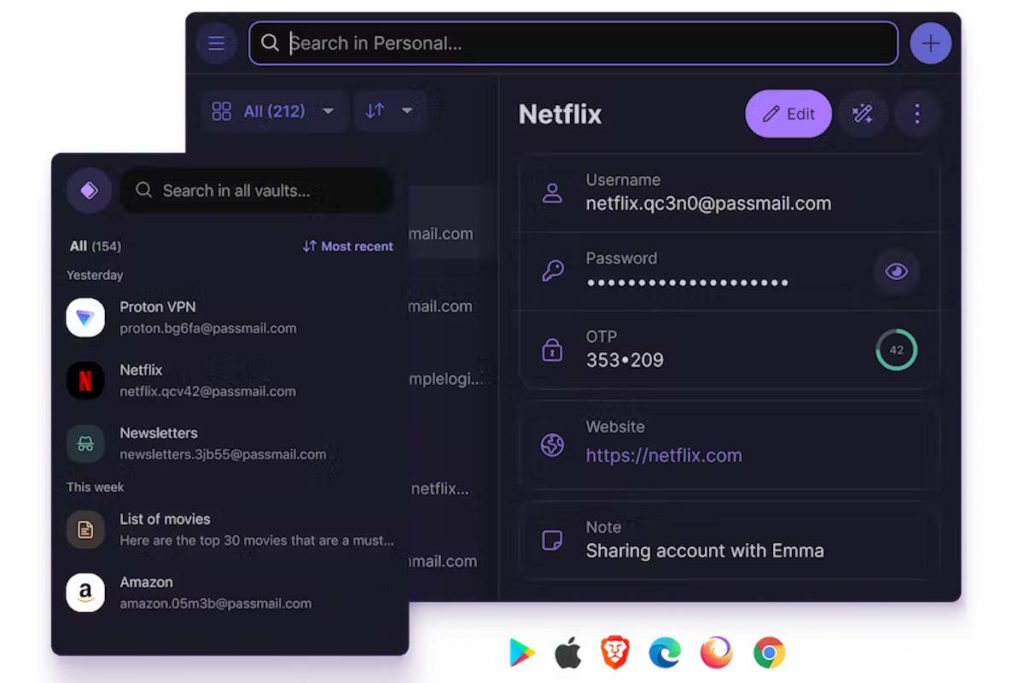Open the hamburger menu in main window

tap(216, 43)
